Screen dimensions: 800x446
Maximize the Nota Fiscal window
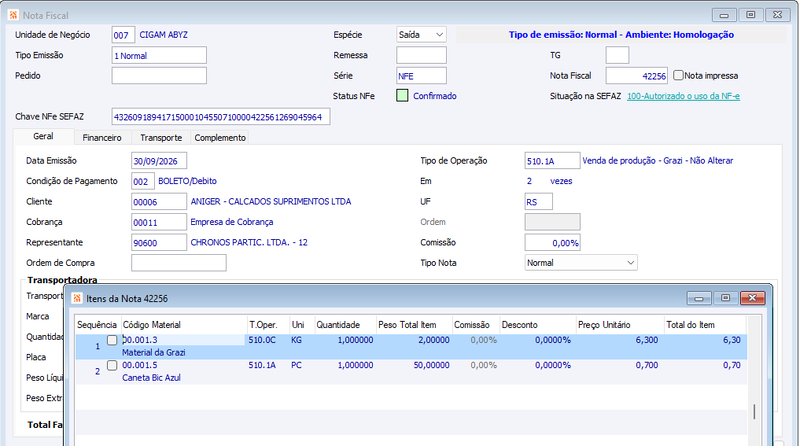[751, 15]
